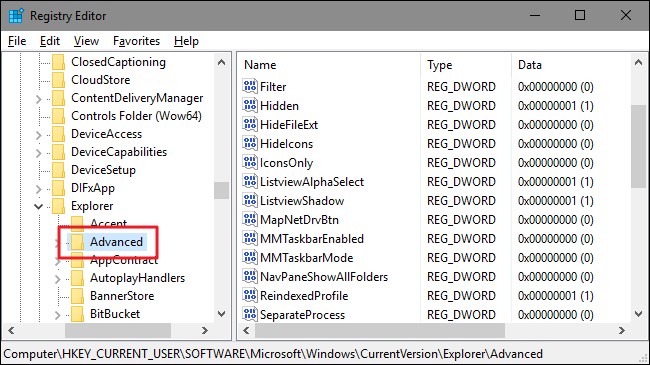Maximize the Registry Editor window
This screenshot has height=365, width=650.
coord(580,15)
